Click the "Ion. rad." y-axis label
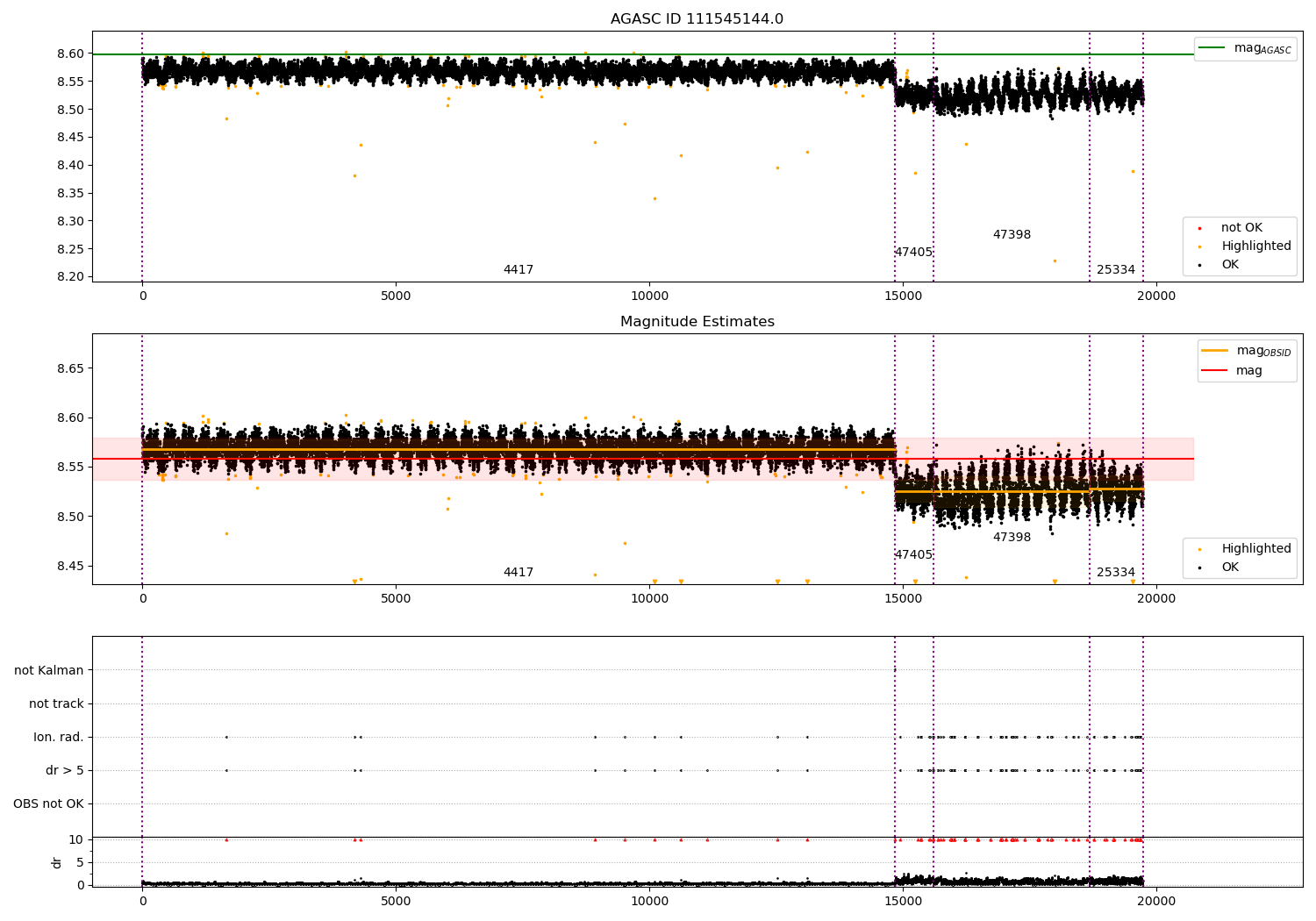 [59, 737]
